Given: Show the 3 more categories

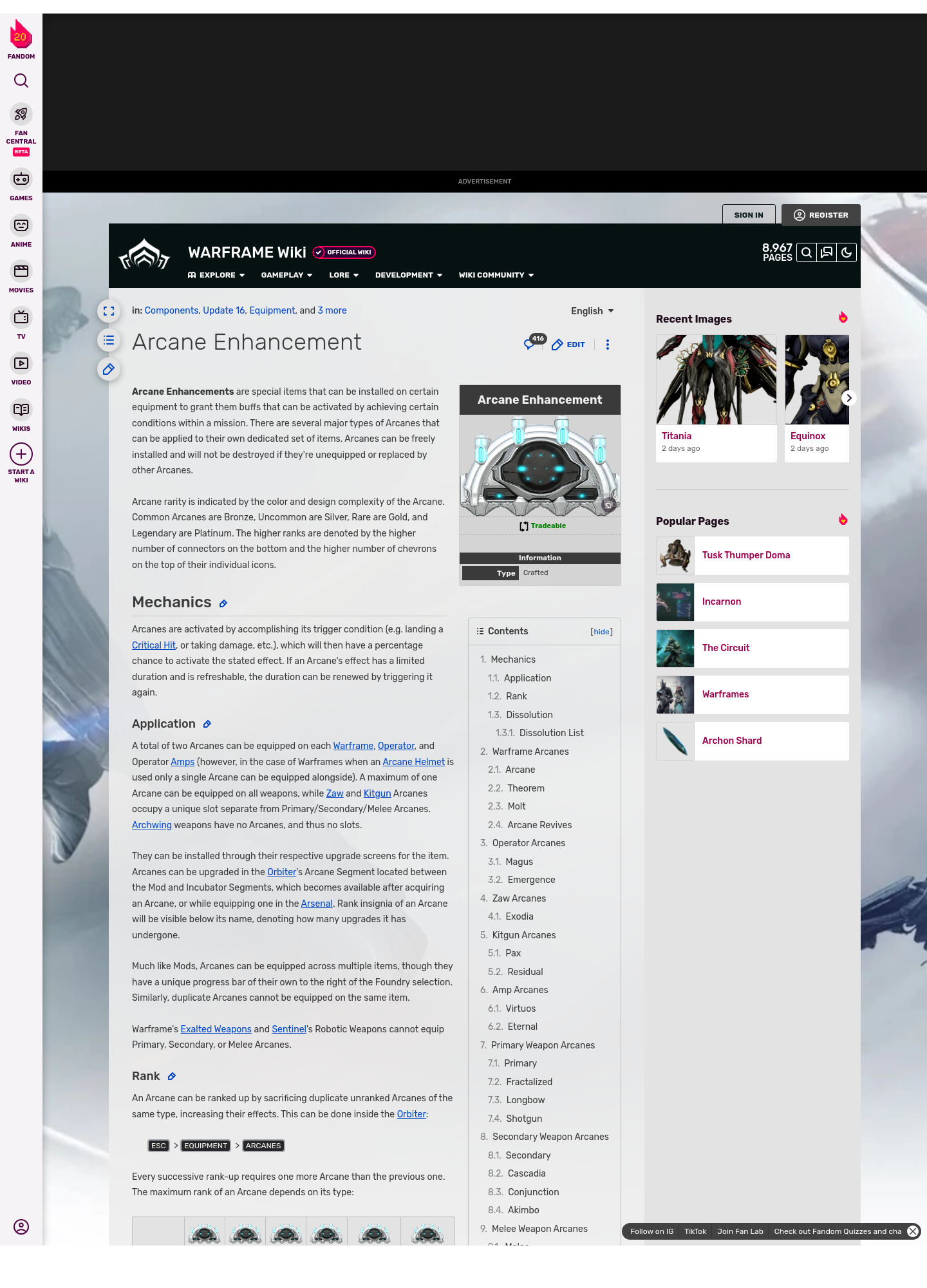Looking at the screenshot, I should click(332, 310).
